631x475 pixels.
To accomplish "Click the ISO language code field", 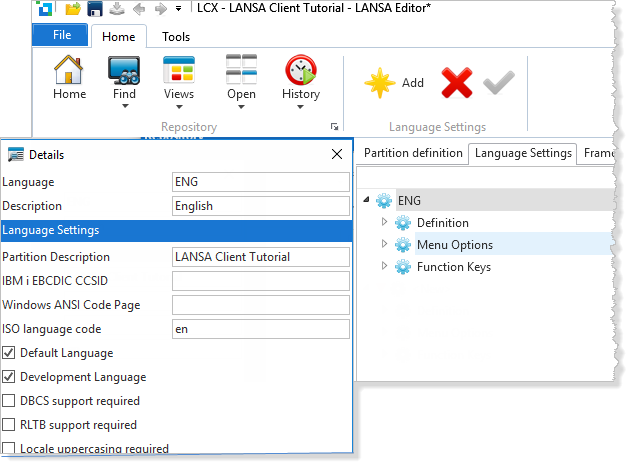I will [261, 329].
